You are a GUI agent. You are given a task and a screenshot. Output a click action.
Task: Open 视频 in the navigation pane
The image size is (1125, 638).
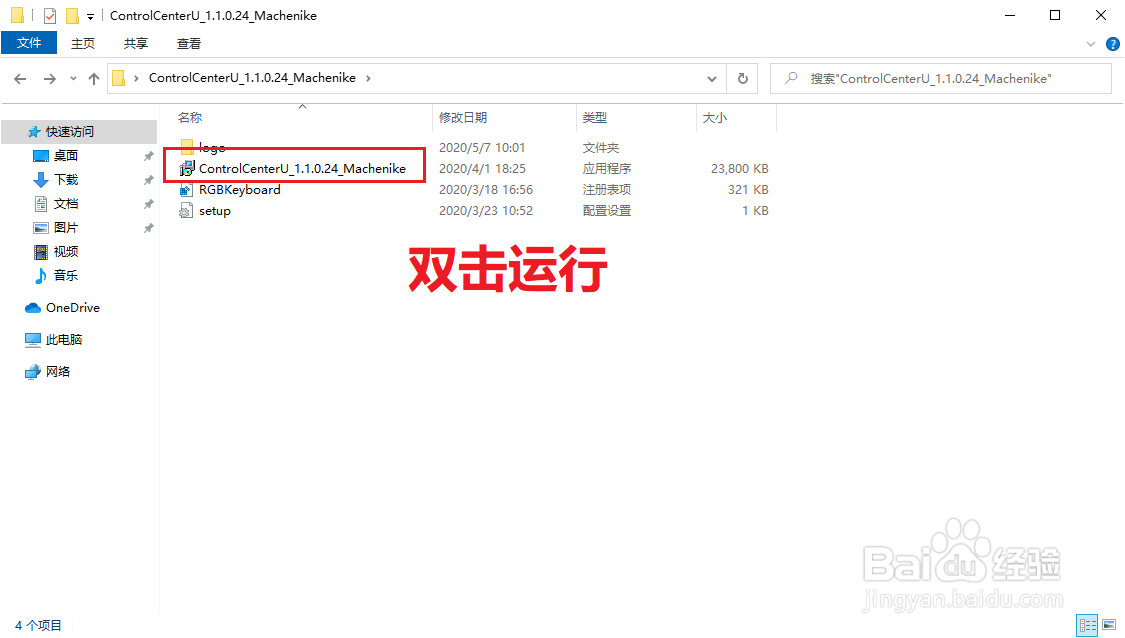(65, 251)
